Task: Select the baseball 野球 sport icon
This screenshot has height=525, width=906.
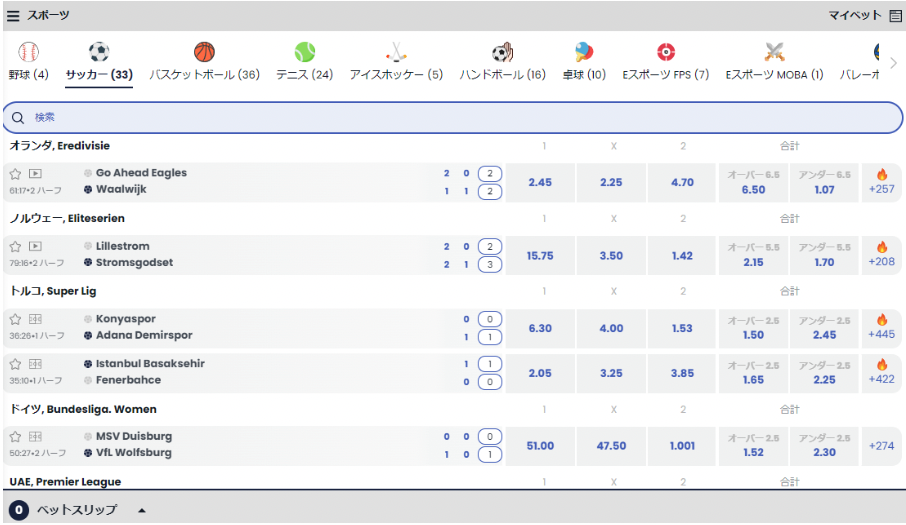Action: (x=28, y=52)
